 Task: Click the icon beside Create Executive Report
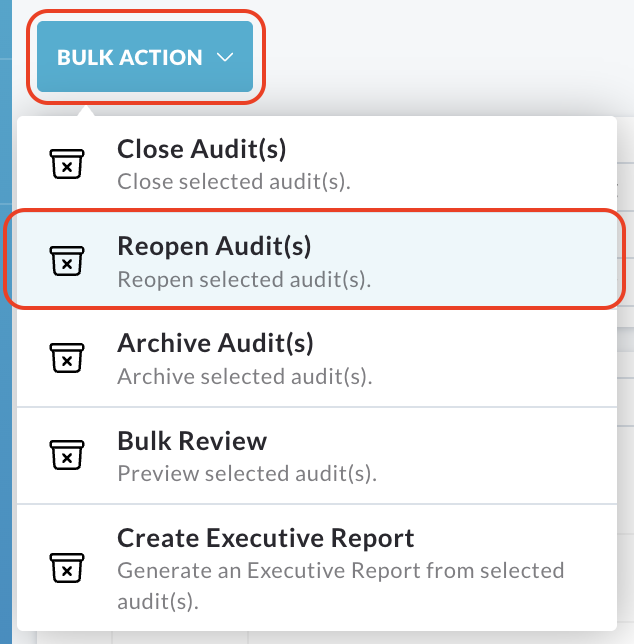pyautogui.click(x=67, y=568)
